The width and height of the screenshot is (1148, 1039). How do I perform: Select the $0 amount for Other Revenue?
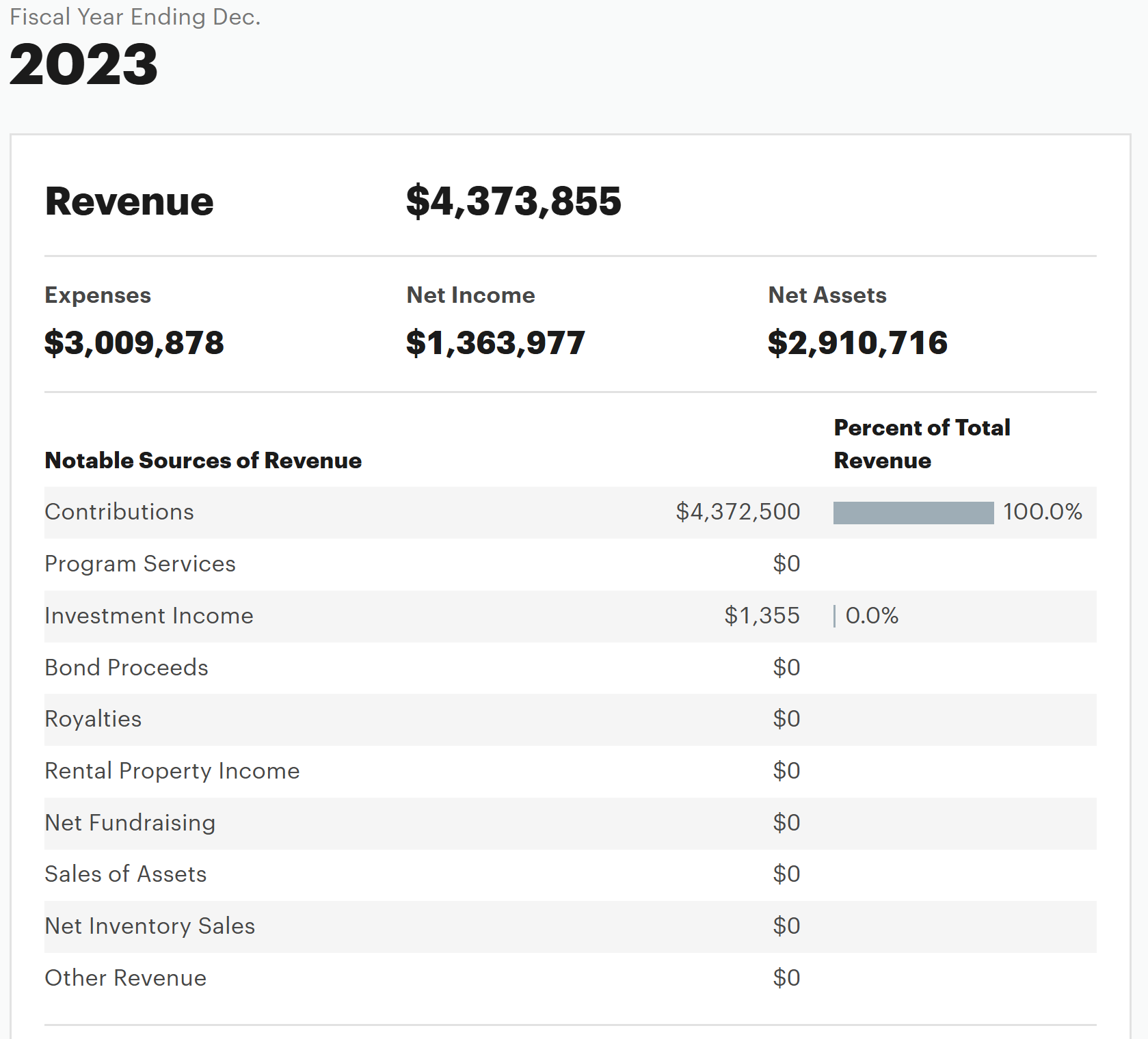tap(786, 978)
